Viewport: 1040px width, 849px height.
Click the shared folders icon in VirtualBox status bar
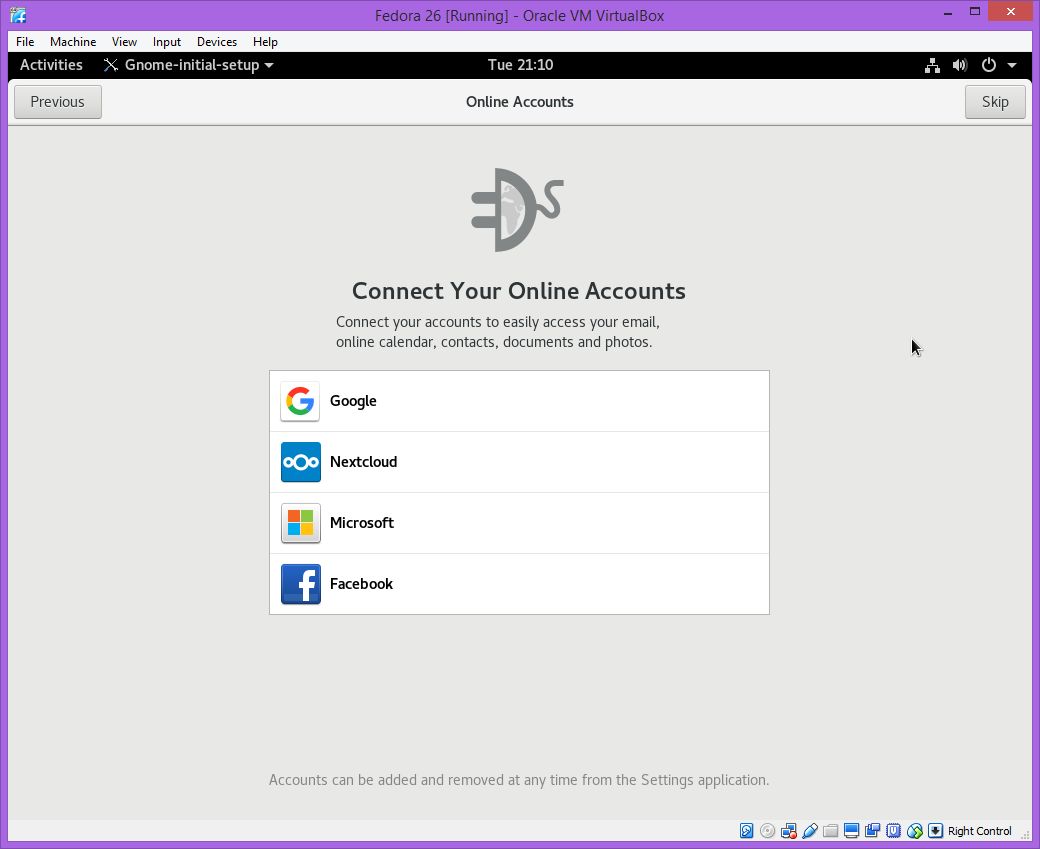pos(830,830)
